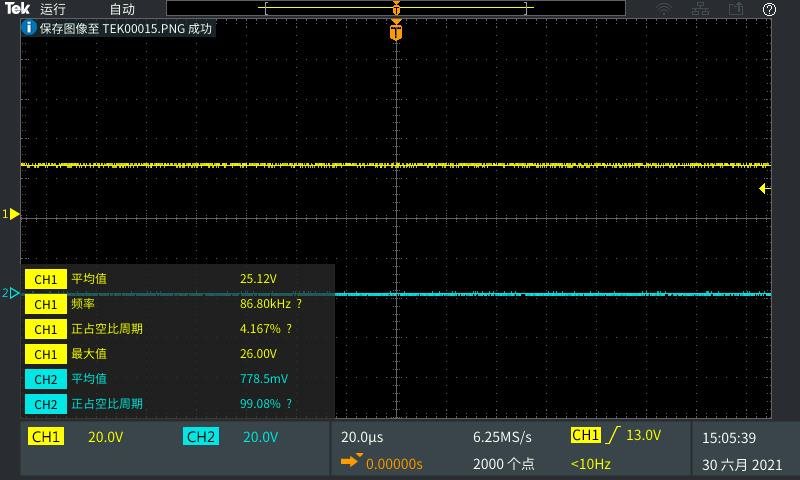Click the info icon in save notification

click(29, 28)
